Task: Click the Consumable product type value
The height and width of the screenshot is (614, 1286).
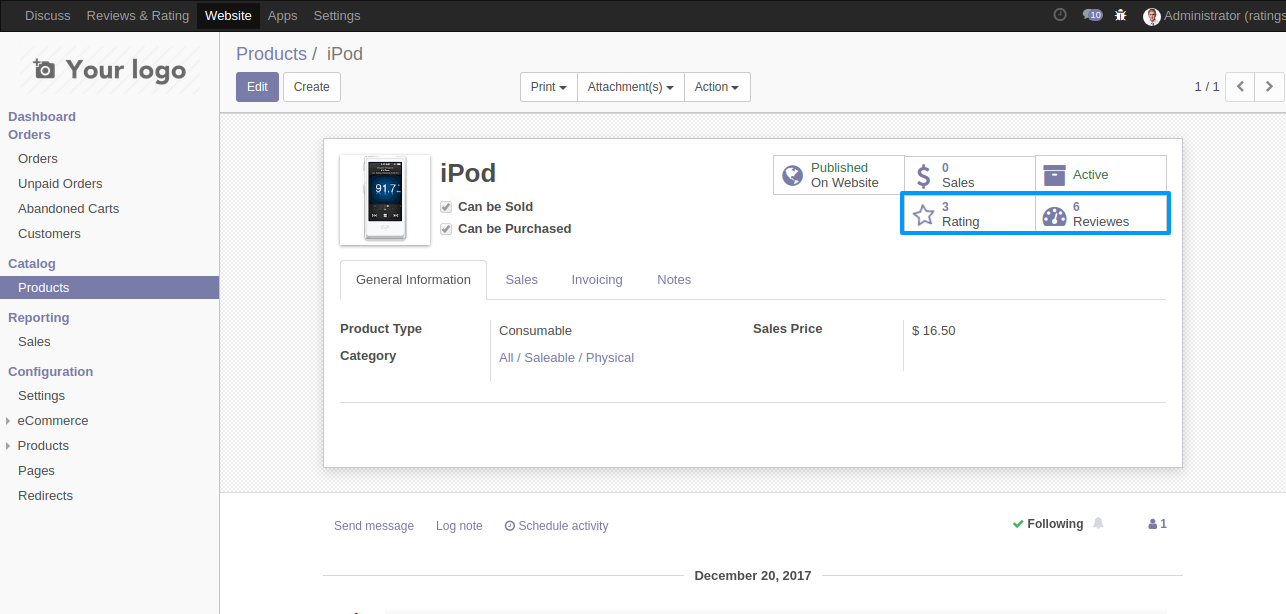Action: pyautogui.click(x=535, y=331)
